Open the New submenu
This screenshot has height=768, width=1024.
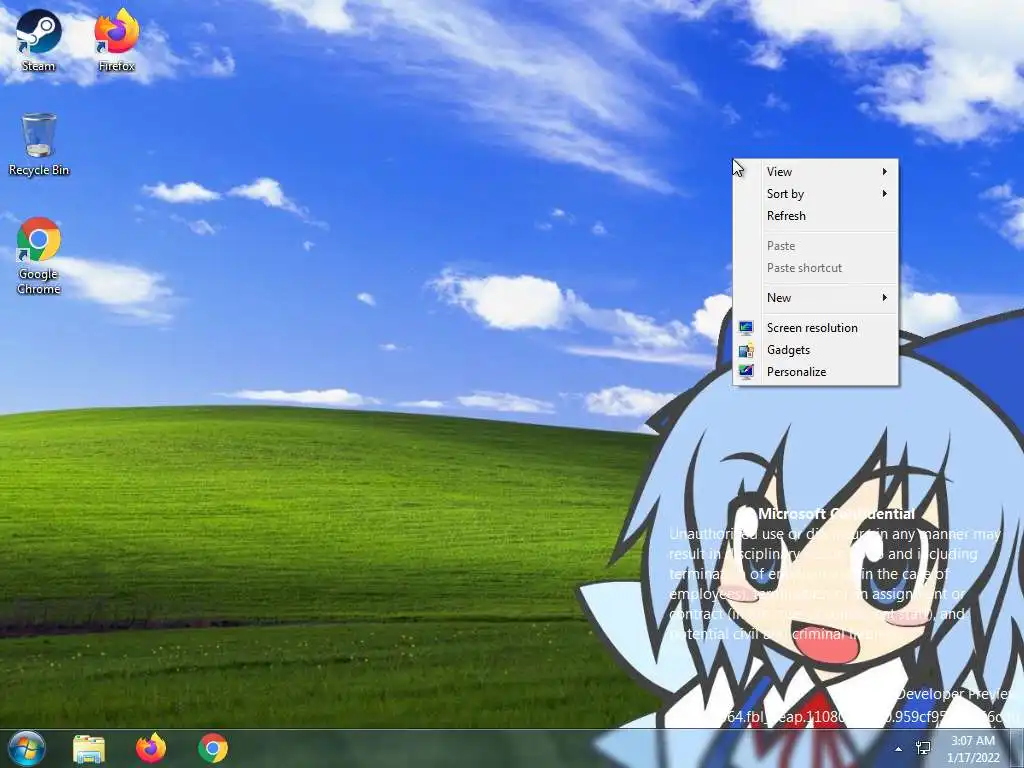[x=816, y=298]
